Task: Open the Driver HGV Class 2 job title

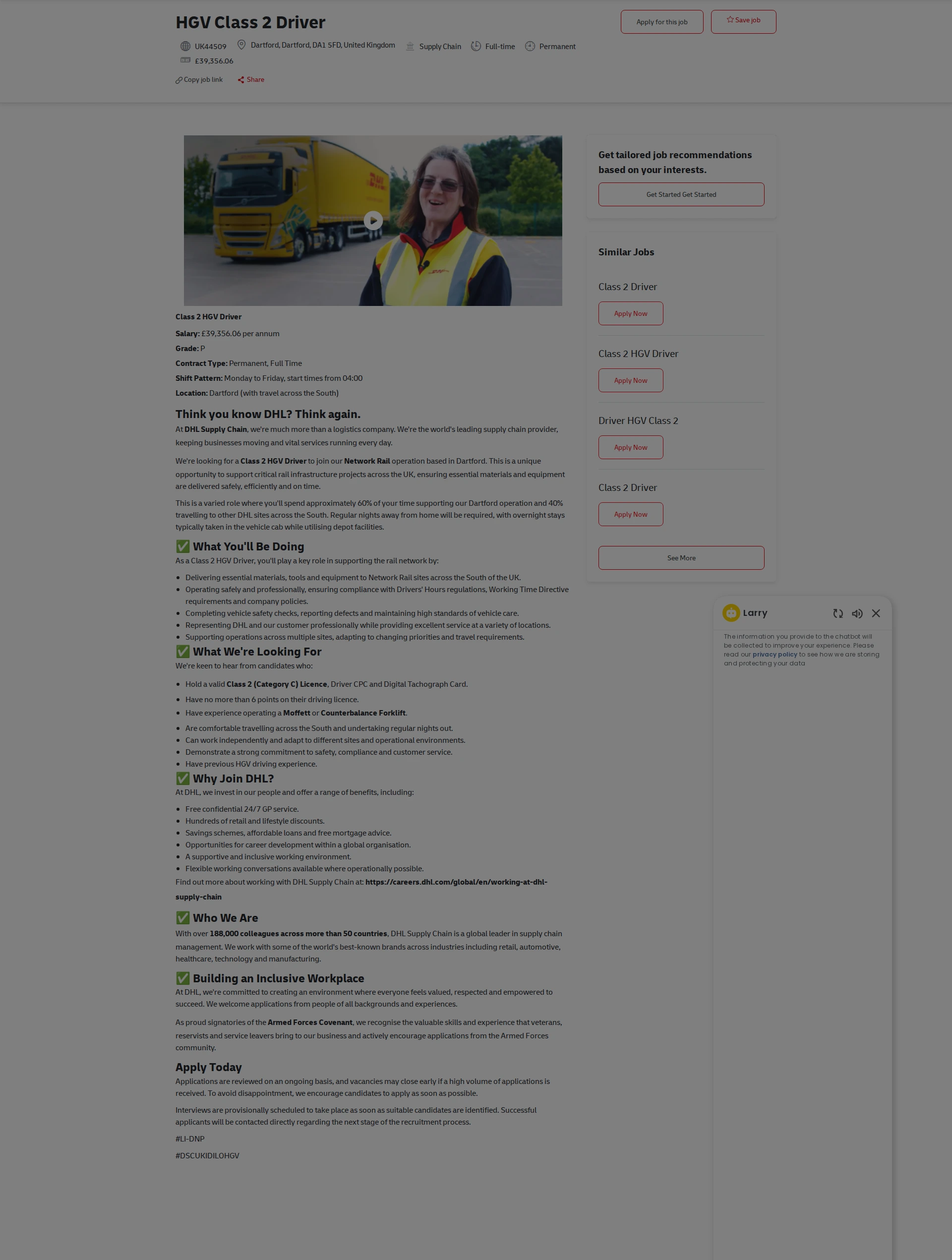Action: click(638, 420)
